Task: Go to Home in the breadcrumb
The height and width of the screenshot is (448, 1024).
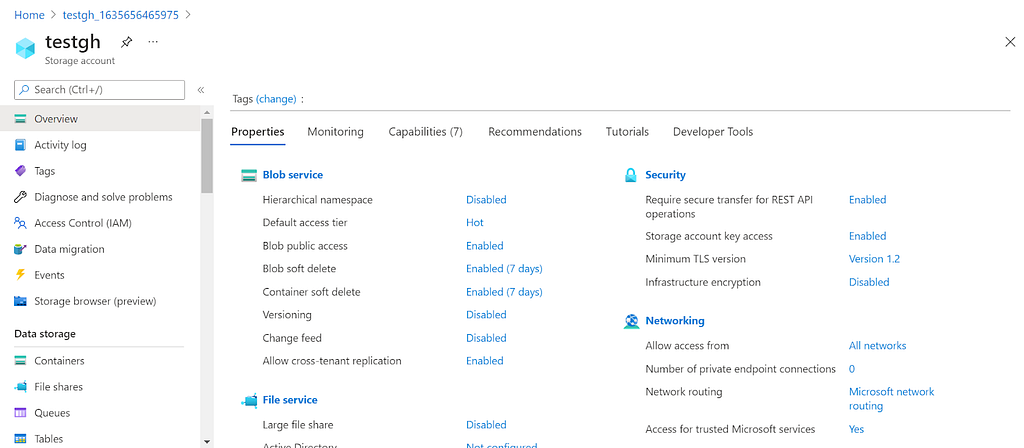Action: pyautogui.click(x=29, y=15)
